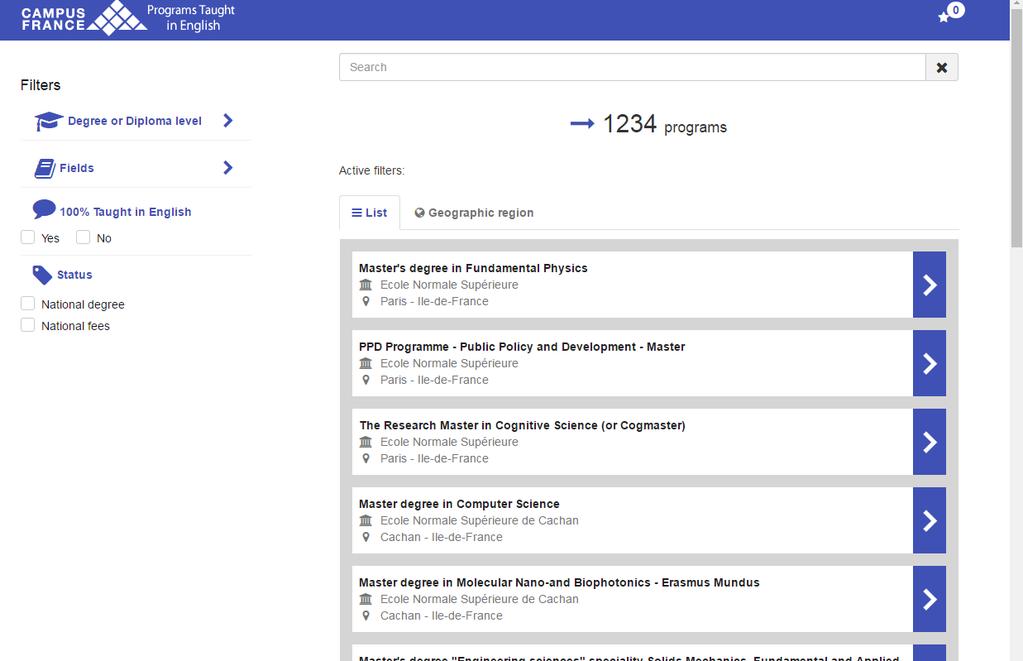Expand the Fields filter chevron
Screen dimensions: 1023x661
(x=228, y=168)
